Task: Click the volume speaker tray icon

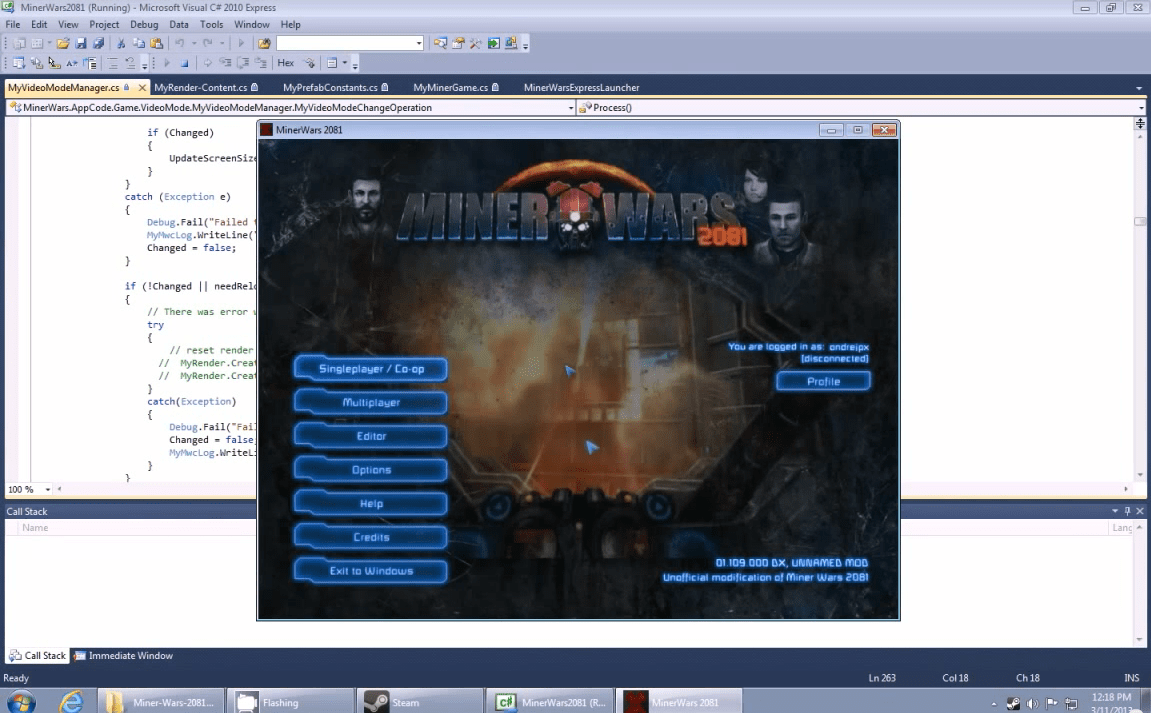Action: point(1032,703)
